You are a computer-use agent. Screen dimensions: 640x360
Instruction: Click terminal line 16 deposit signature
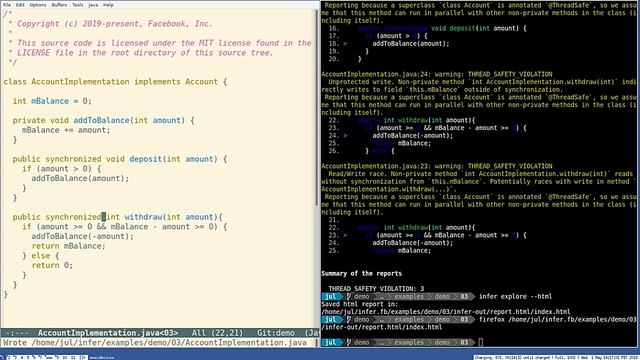point(428,28)
